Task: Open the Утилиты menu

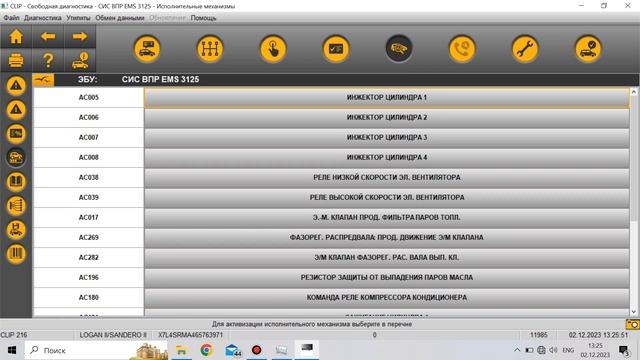Action: coord(78,18)
